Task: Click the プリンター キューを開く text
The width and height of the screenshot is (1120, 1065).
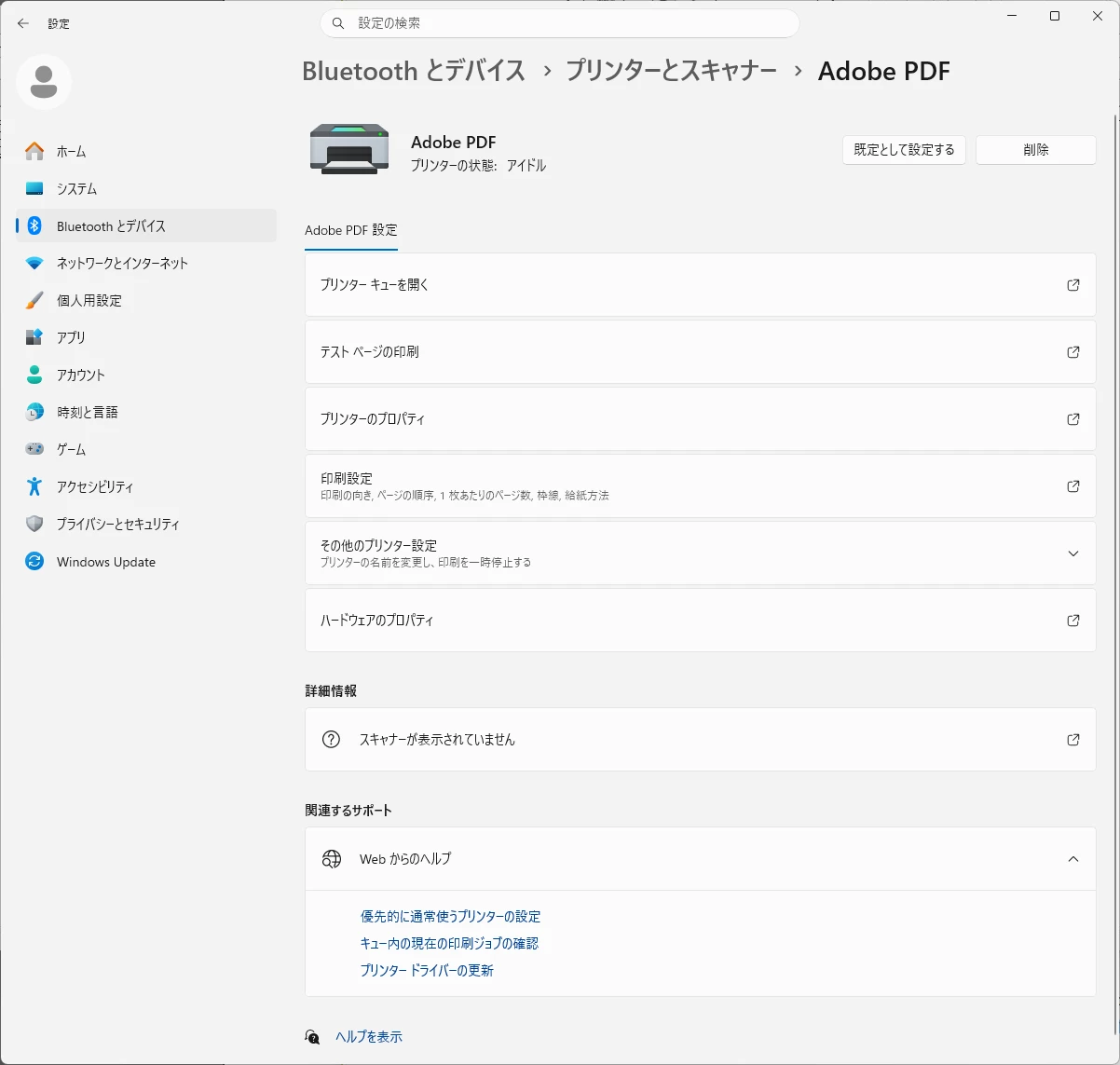Action: pos(375,285)
